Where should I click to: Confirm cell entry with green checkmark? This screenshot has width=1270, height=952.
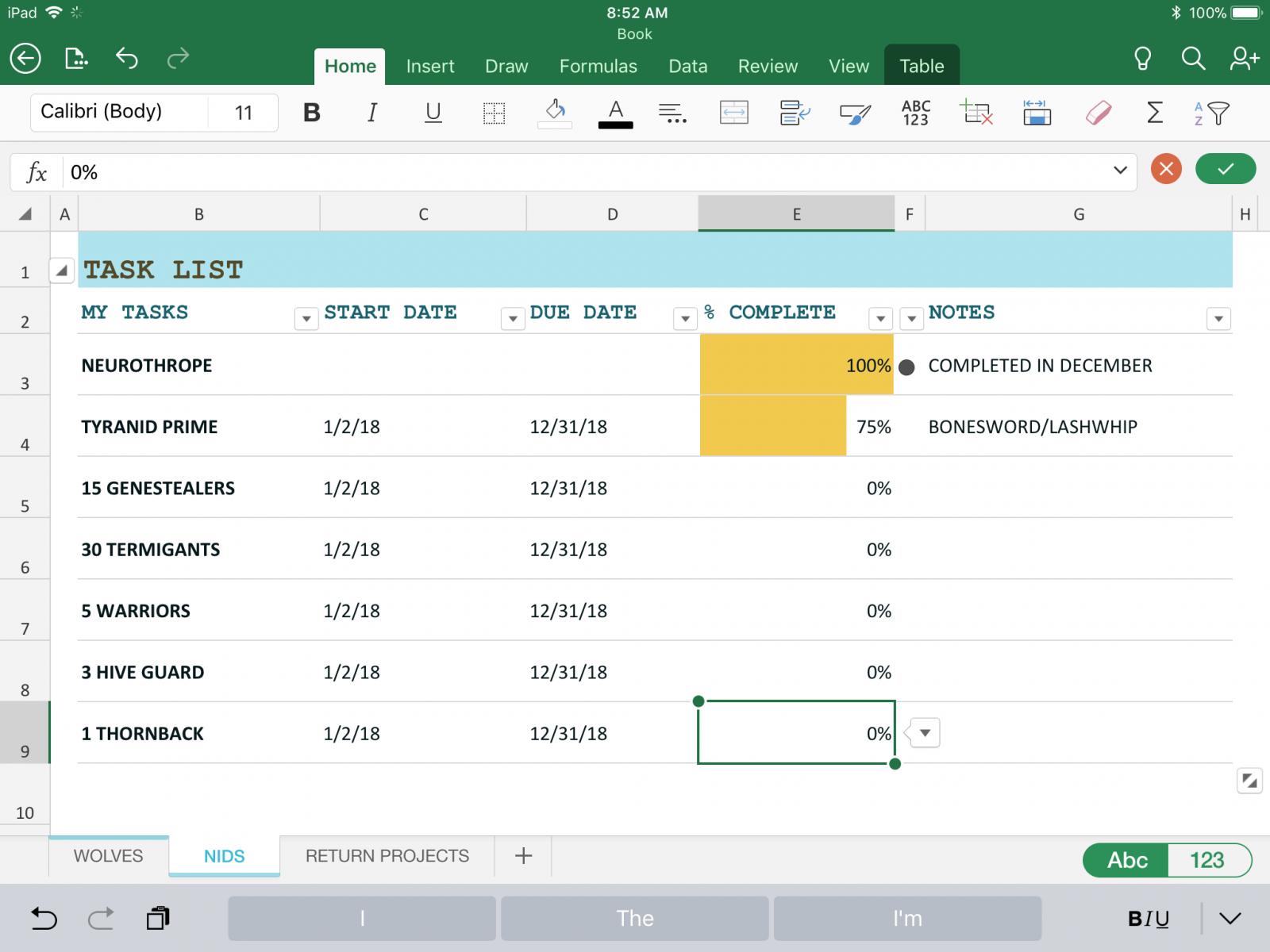point(1226,169)
